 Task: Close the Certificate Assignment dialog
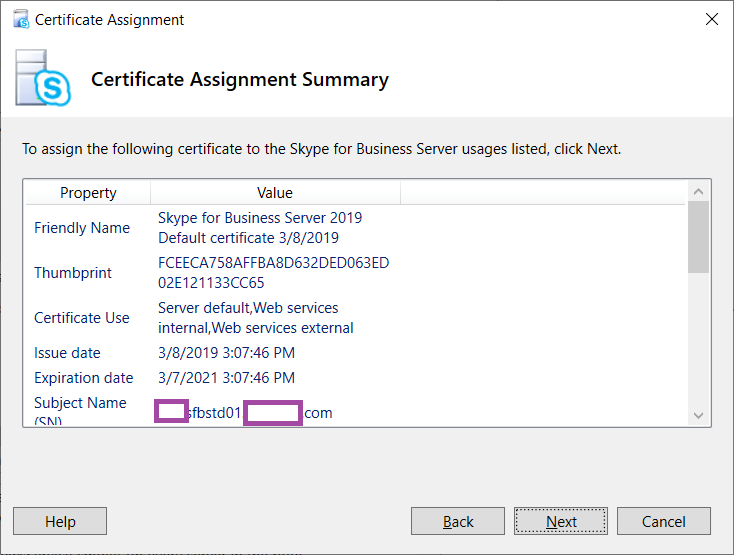712,19
